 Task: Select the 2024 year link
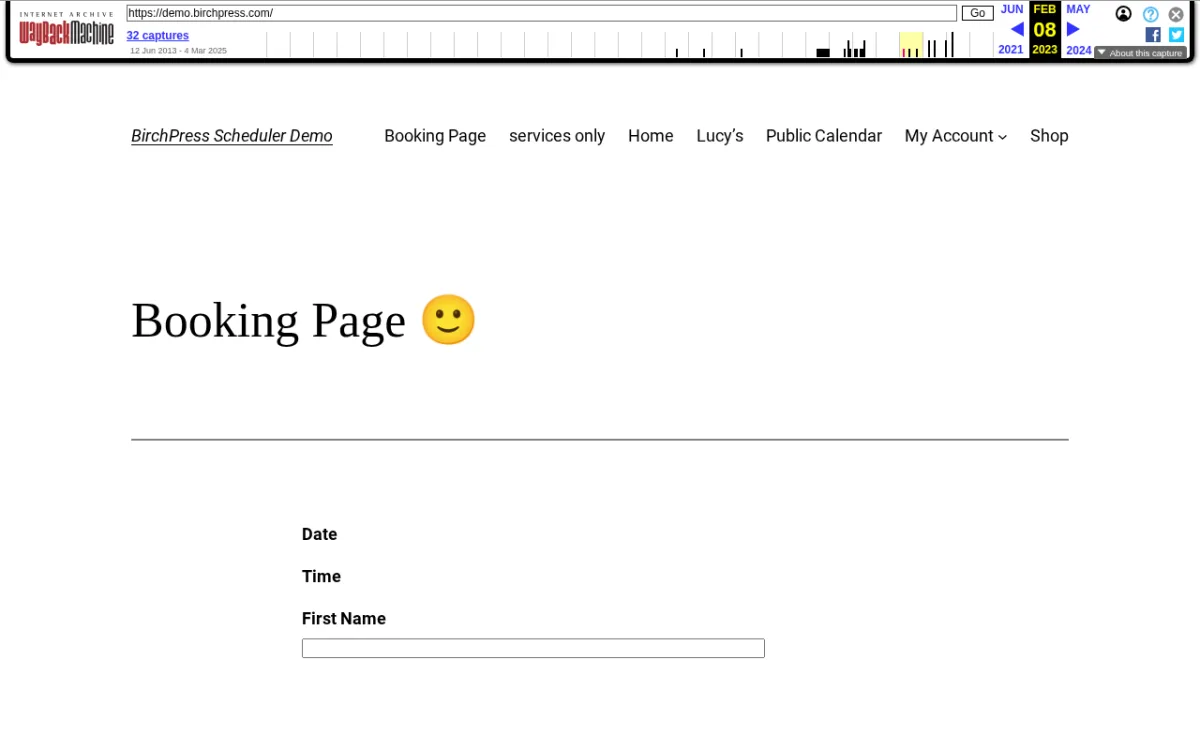pos(1079,50)
